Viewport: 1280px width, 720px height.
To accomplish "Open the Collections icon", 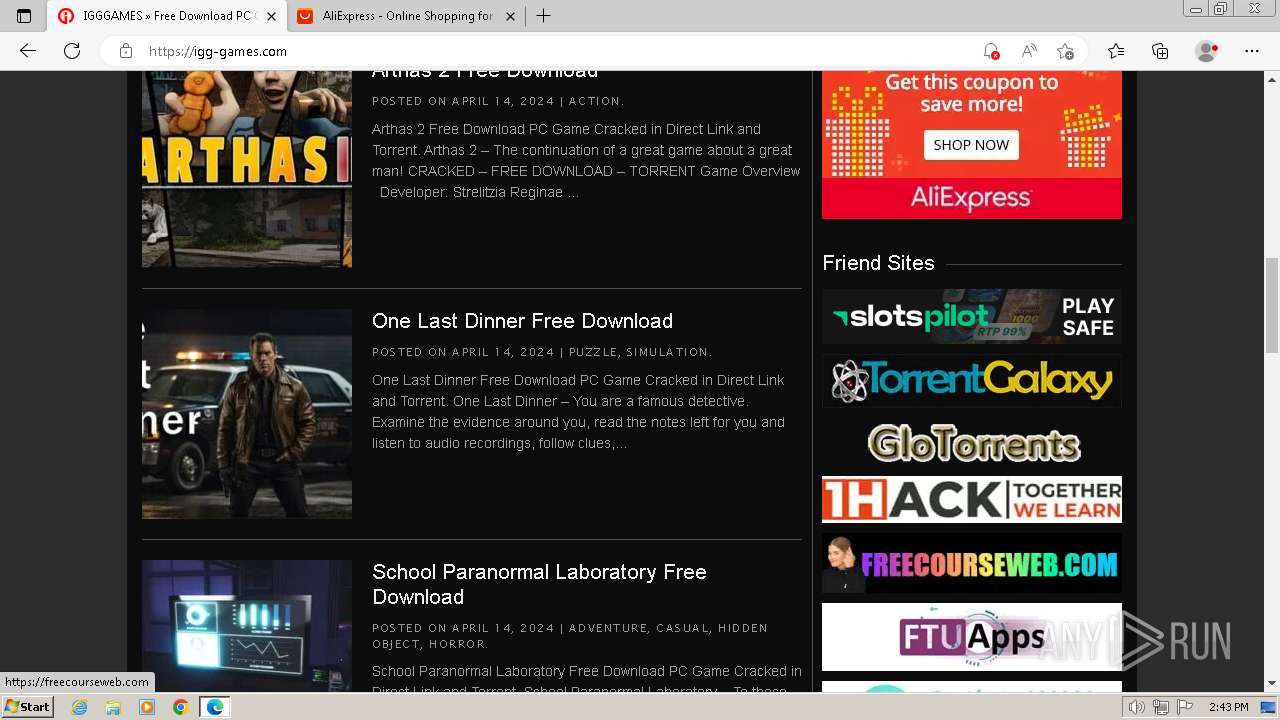I will 1160,51.
